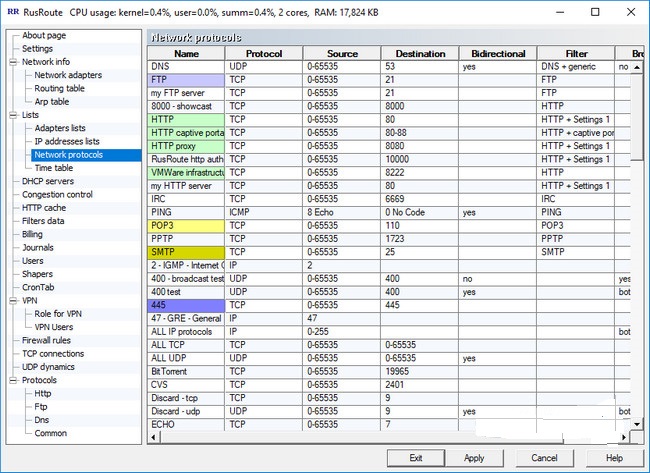The image size is (650, 473).
Task: Select Ftp under Protocols
Action: [41, 407]
